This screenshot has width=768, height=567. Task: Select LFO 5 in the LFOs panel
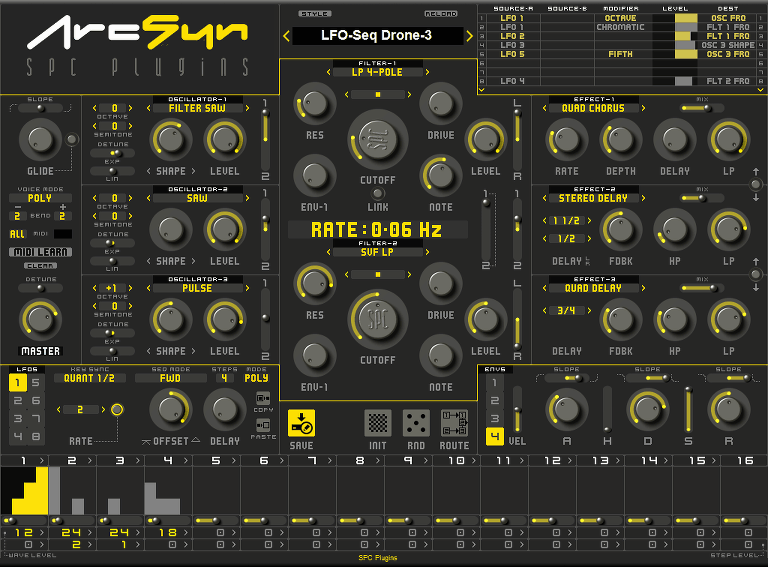pos(36,382)
